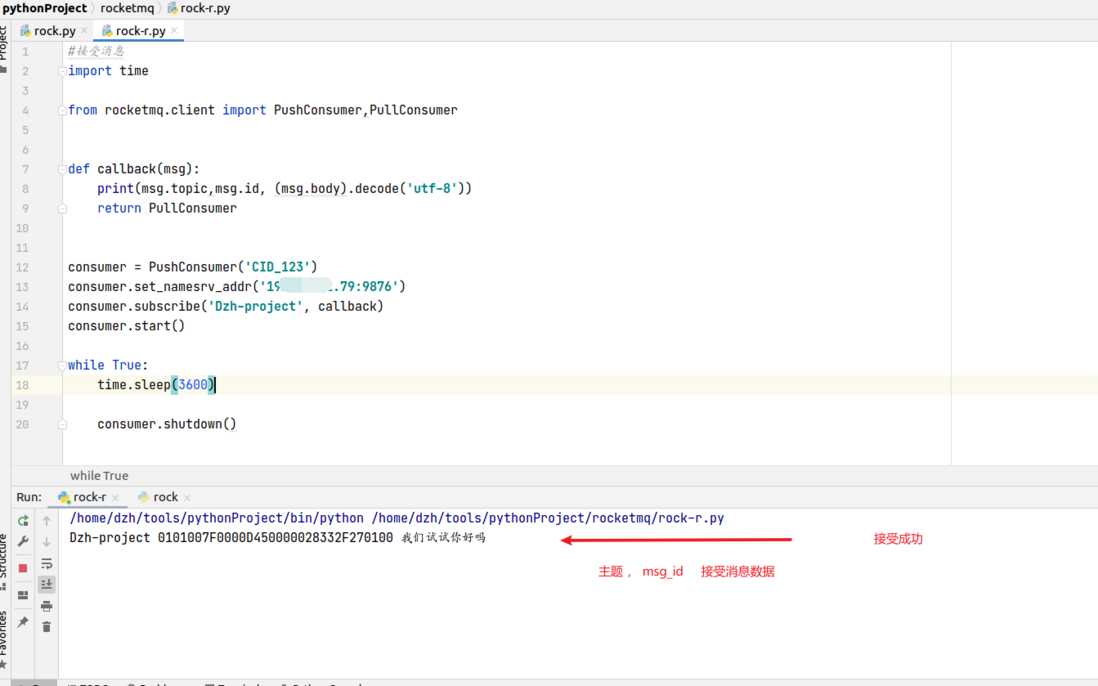The image size is (1098, 686).
Task: Click 'set_namesrv_addr' on line 13
Action: [x=193, y=286]
